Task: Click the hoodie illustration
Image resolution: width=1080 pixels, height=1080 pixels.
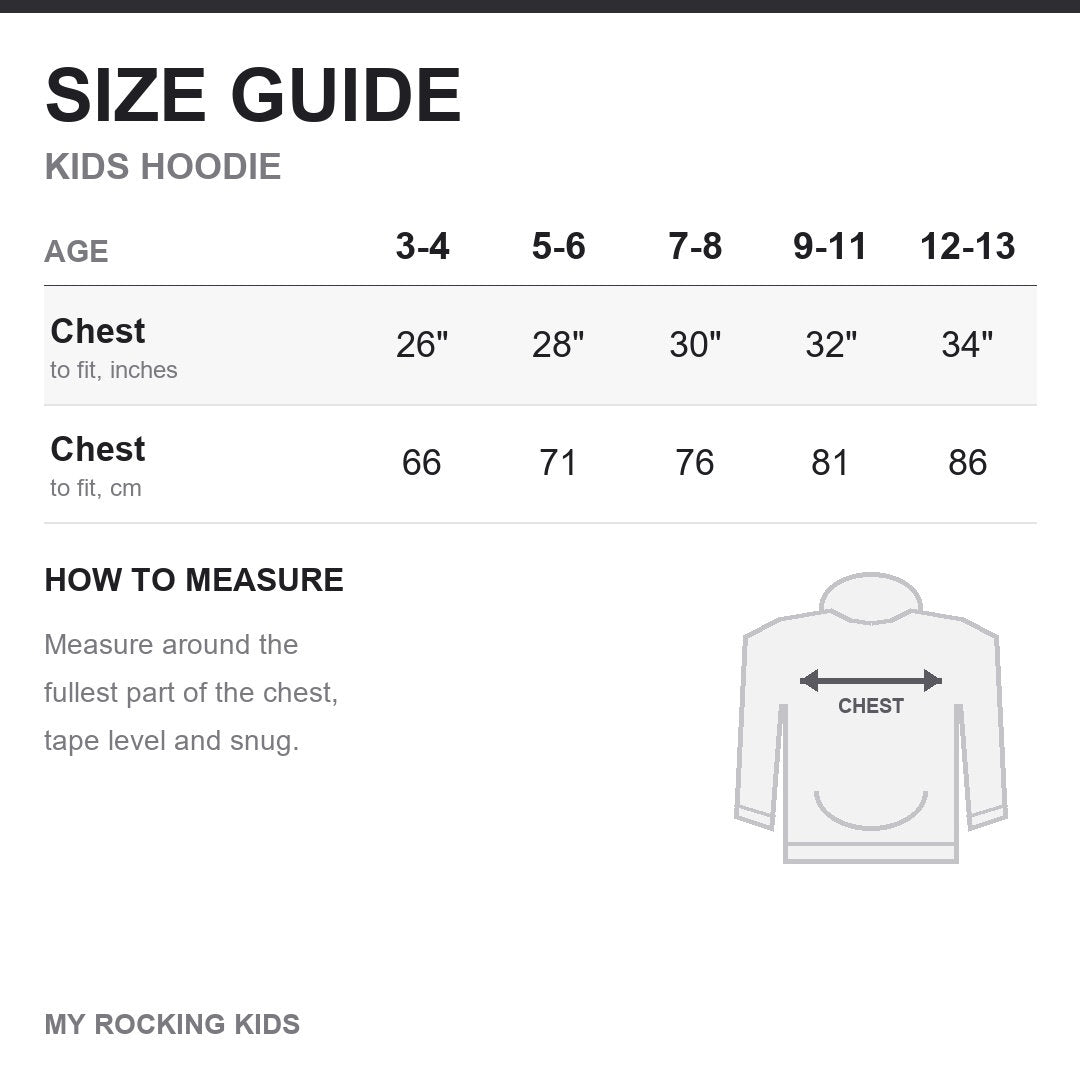Action: click(x=871, y=718)
